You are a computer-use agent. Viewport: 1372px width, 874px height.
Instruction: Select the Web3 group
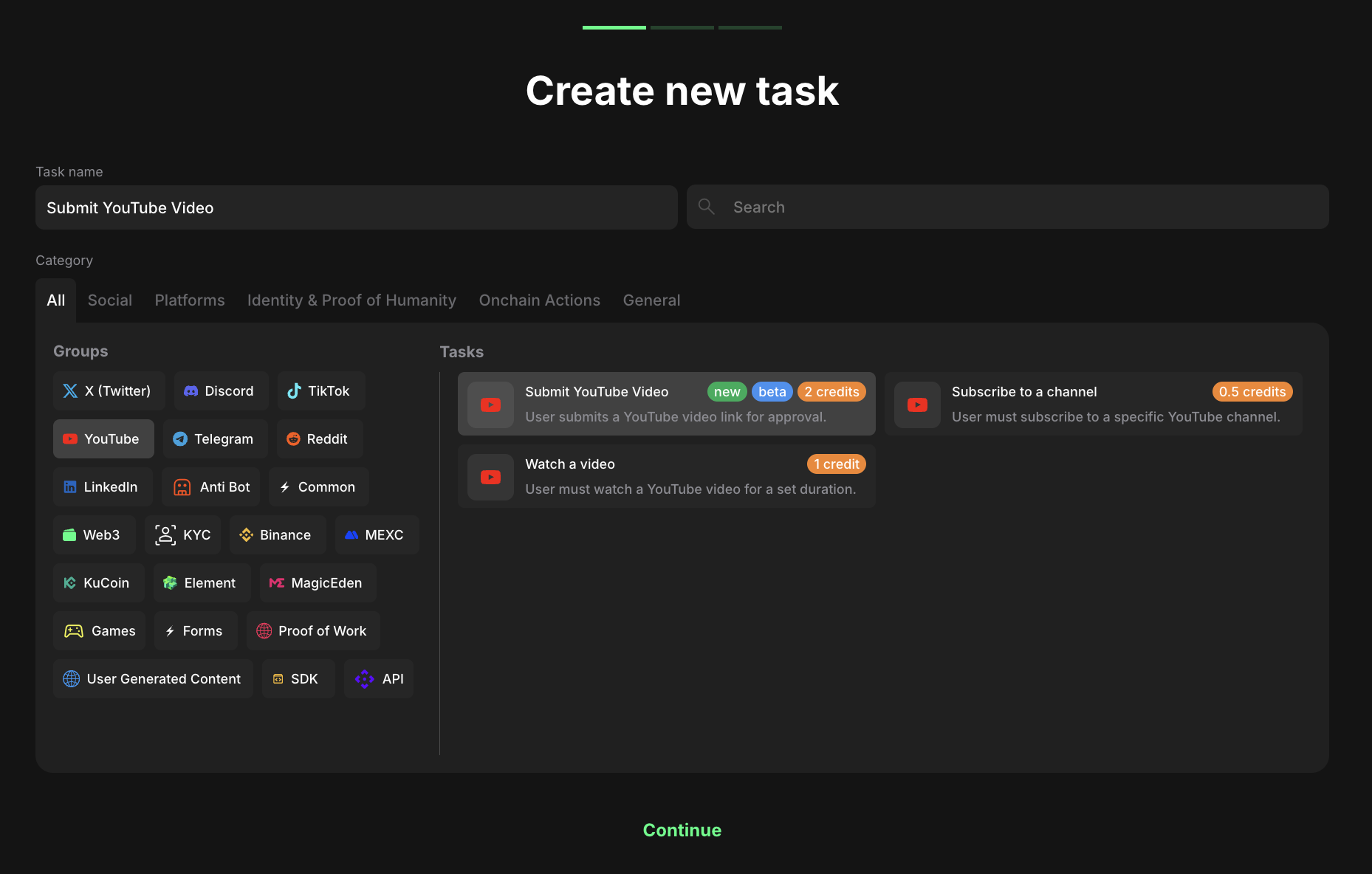point(94,535)
